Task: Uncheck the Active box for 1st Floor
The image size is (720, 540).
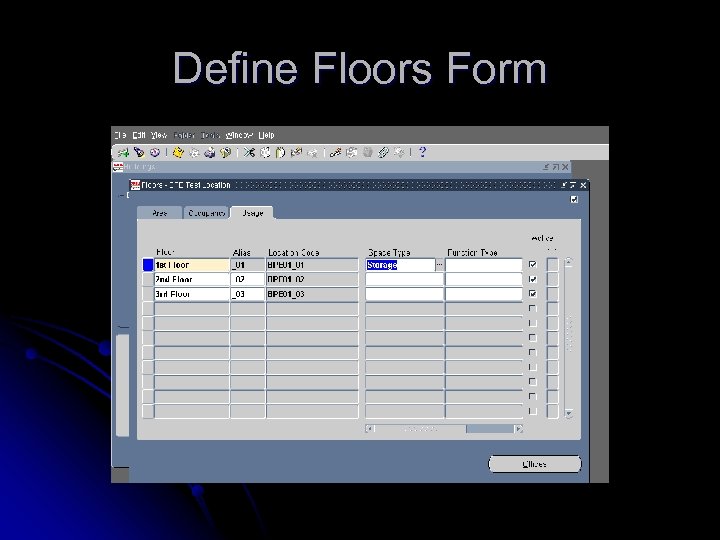Action: [x=533, y=264]
